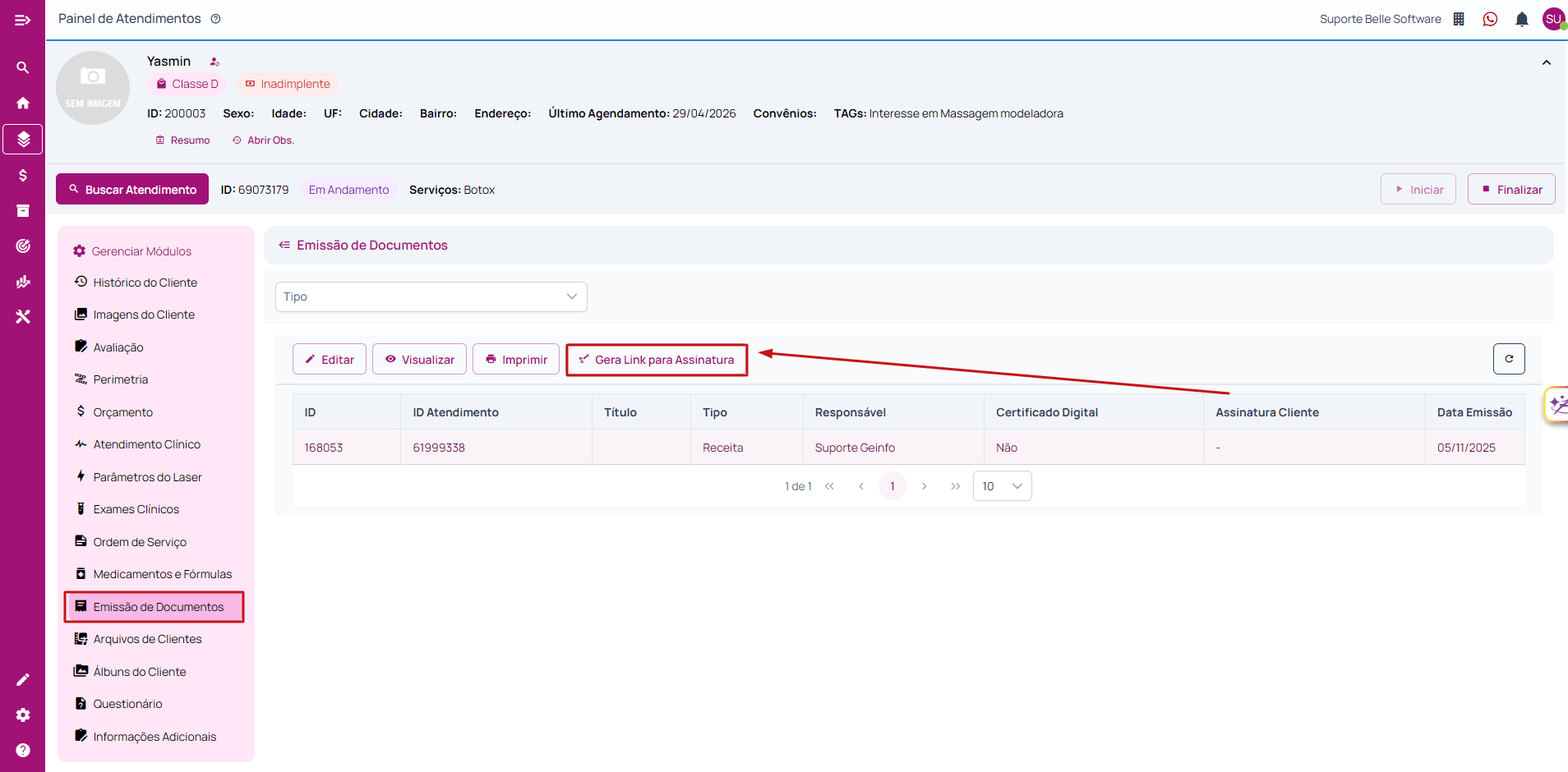The image size is (1568, 772).
Task: Select the Receita row with ID 168053
Action: 908,448
